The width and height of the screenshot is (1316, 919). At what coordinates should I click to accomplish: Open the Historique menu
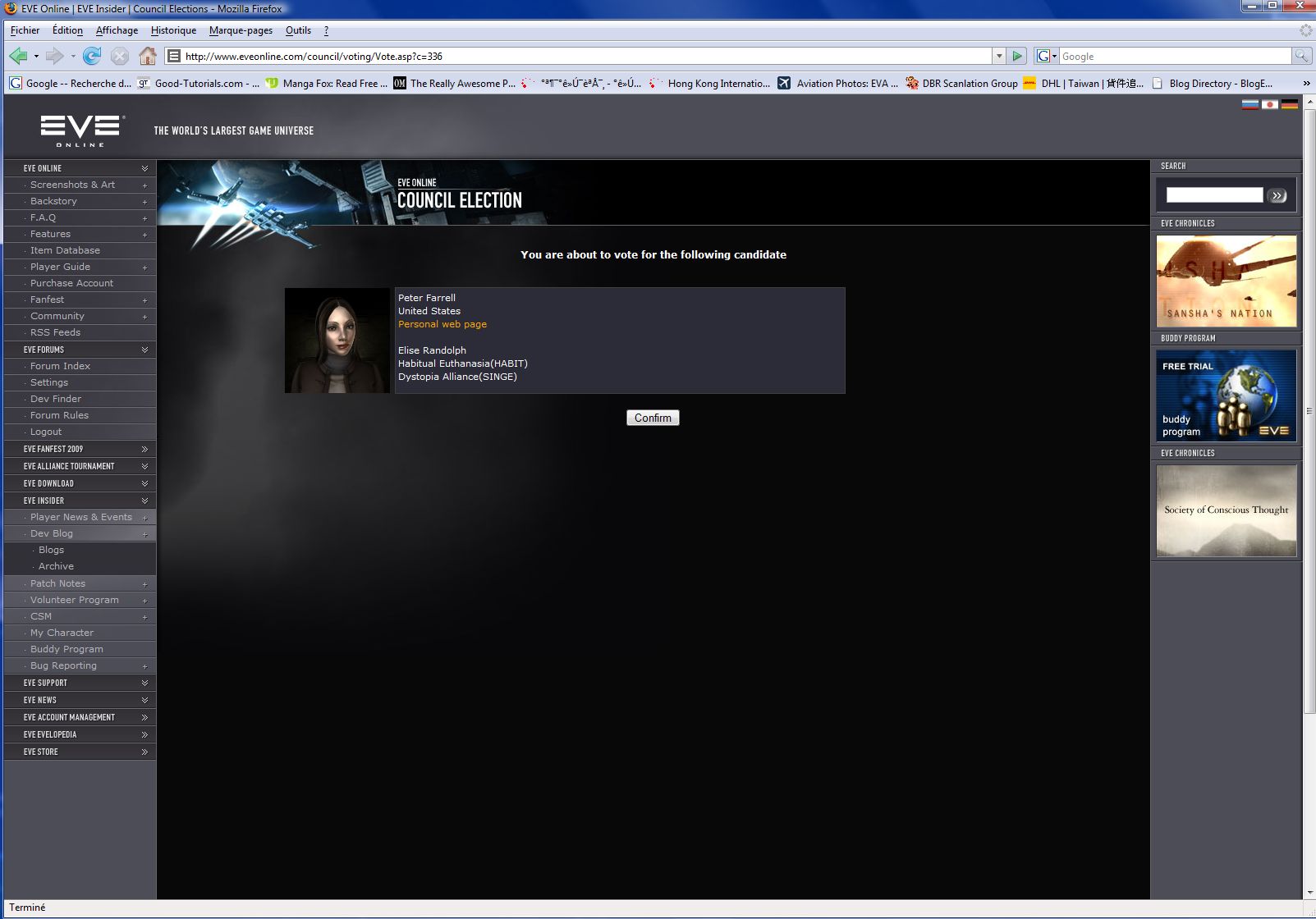(x=173, y=30)
